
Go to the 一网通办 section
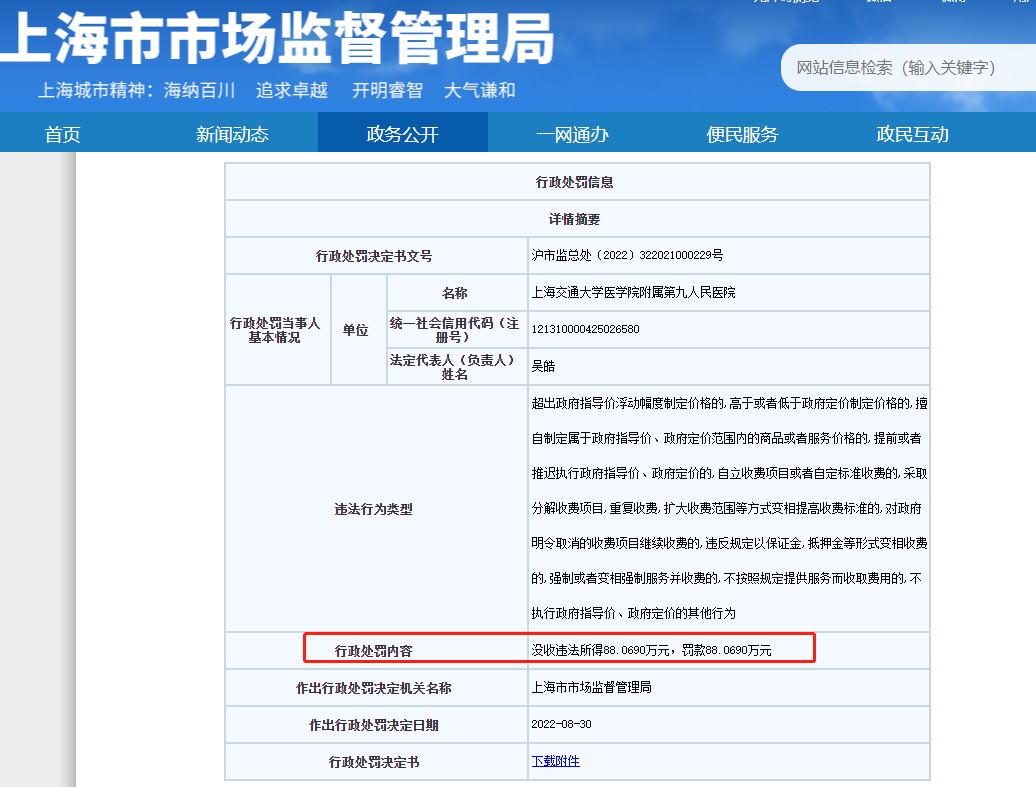point(572,134)
